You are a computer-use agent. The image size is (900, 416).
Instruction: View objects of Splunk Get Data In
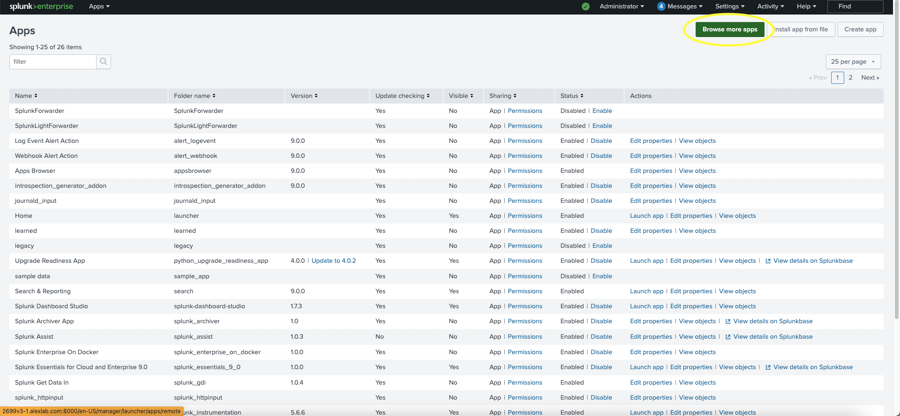[697, 383]
